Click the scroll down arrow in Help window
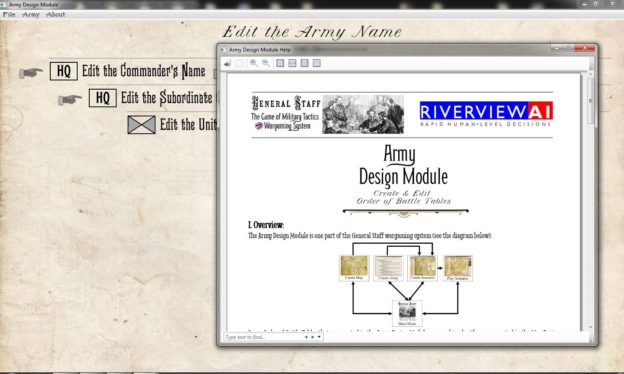The height and width of the screenshot is (374, 624). [x=590, y=327]
